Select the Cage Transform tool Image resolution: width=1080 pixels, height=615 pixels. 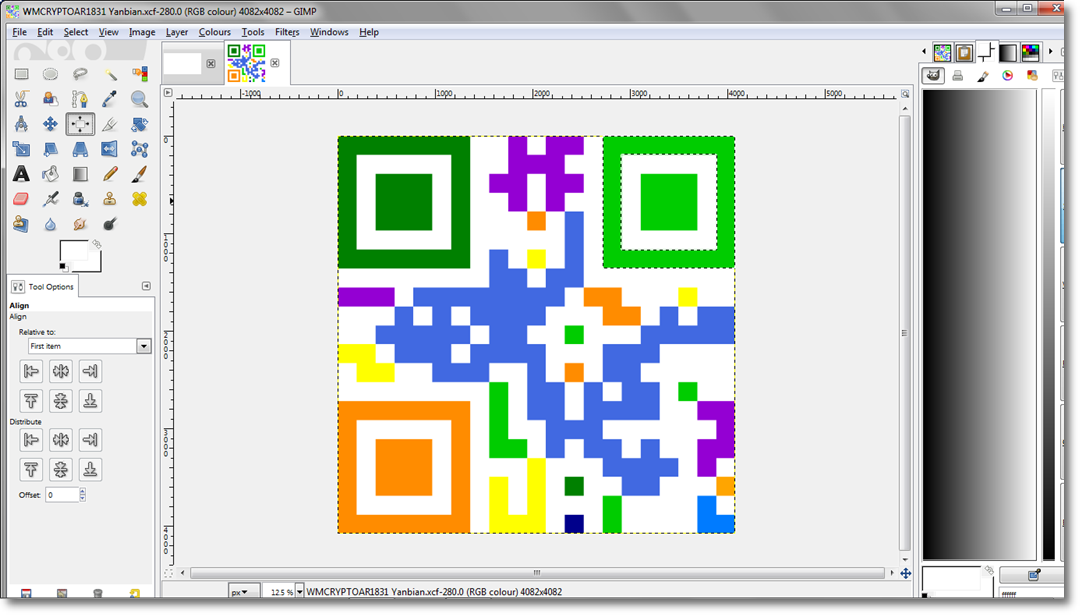(x=140, y=149)
